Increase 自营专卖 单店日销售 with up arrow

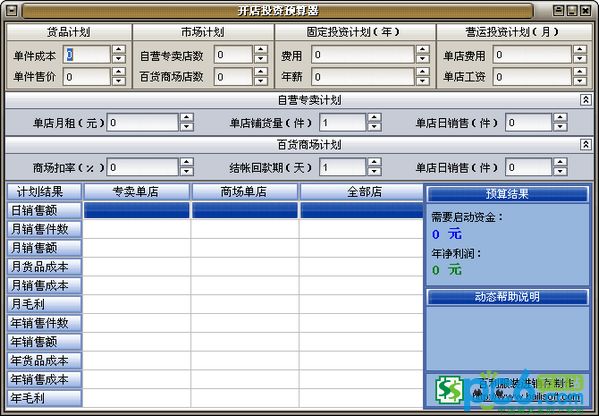[560, 118]
